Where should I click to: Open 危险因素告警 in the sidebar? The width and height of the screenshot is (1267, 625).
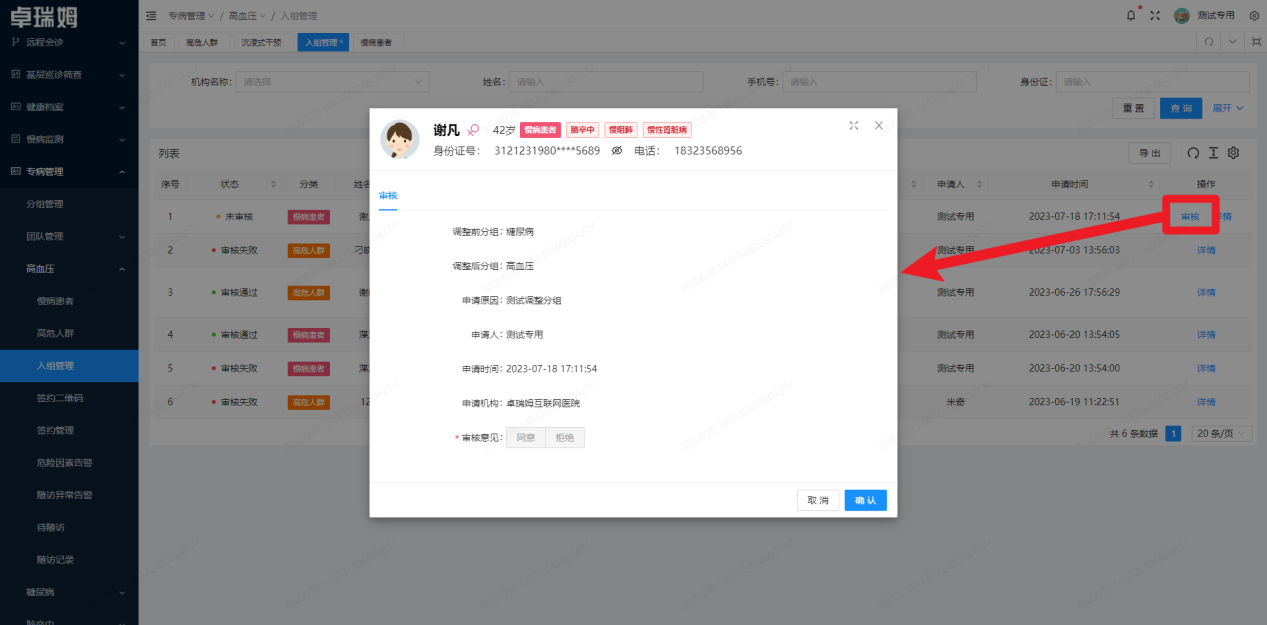pyautogui.click(x=64, y=463)
